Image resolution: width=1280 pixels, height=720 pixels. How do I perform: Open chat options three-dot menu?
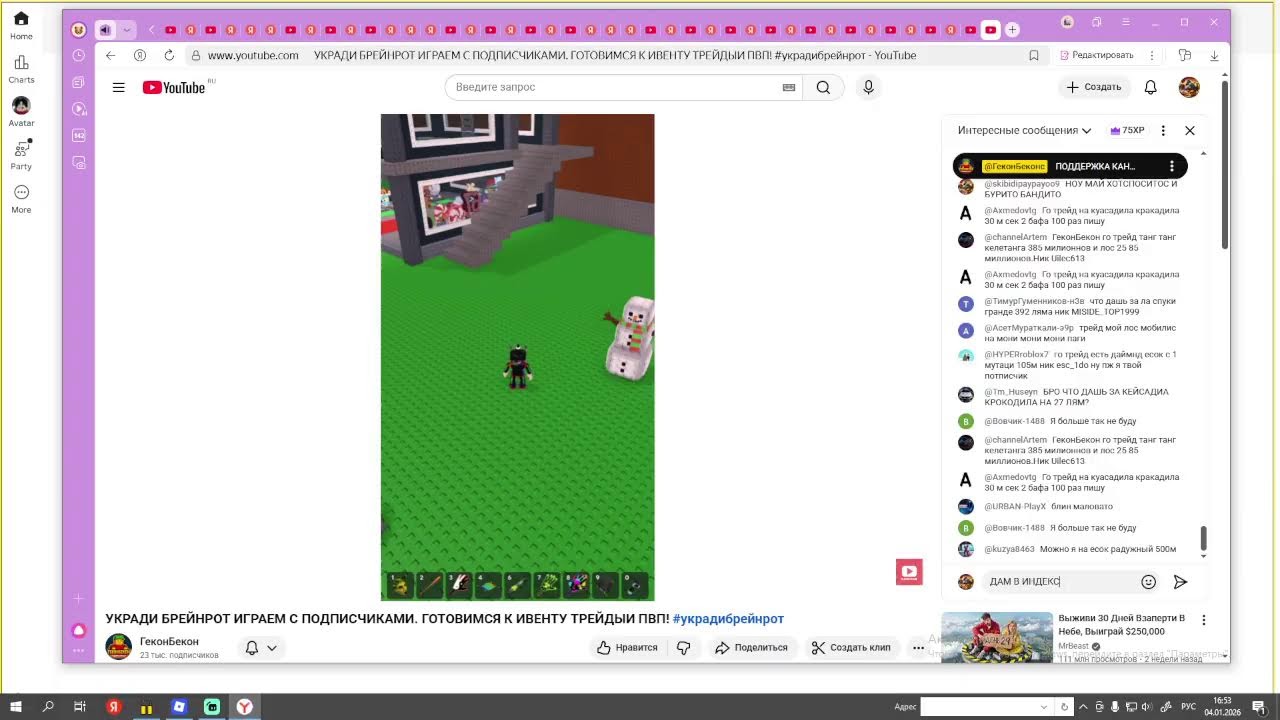(1163, 130)
